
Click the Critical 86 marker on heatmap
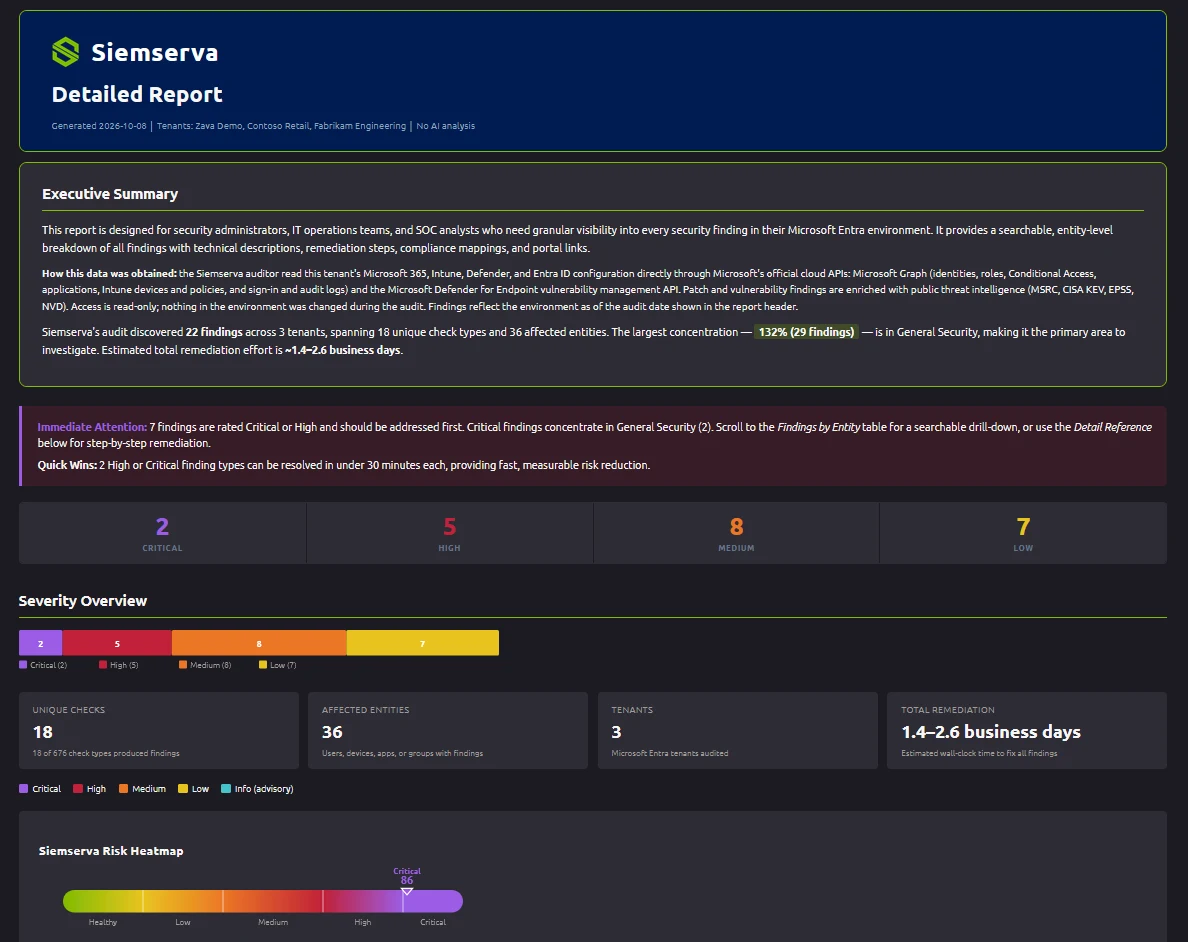[x=407, y=881]
